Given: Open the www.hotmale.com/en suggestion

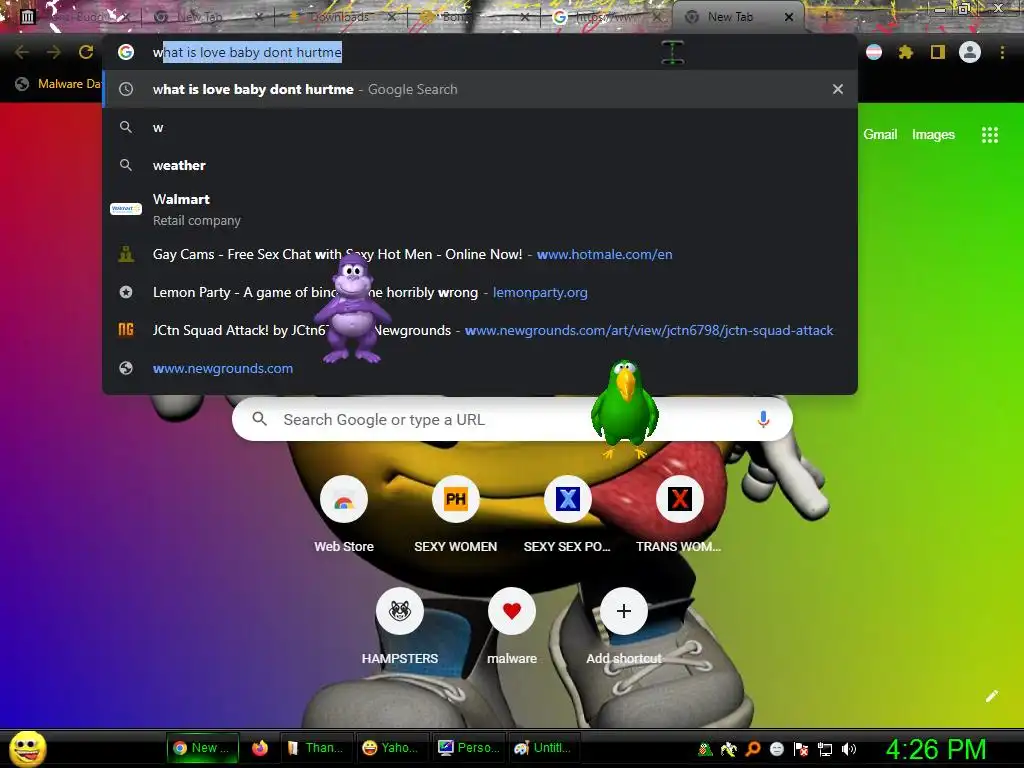Looking at the screenshot, I should (x=480, y=254).
